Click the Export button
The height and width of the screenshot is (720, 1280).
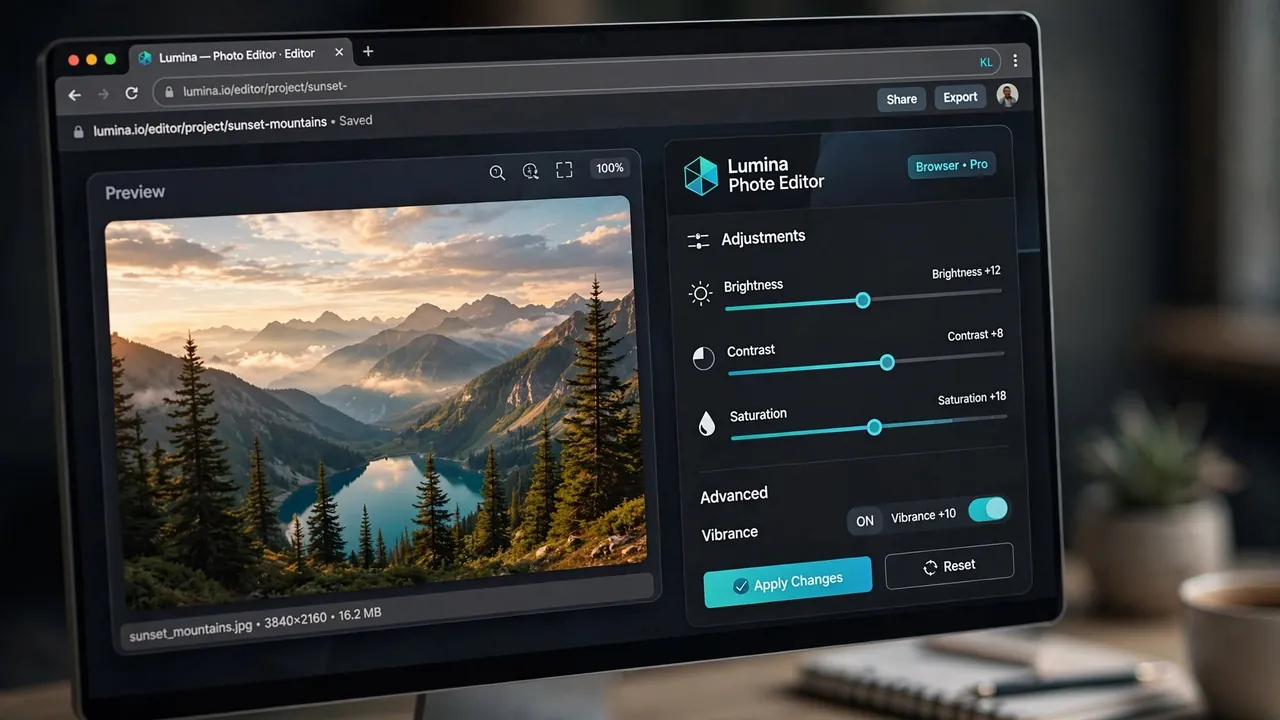[x=960, y=97]
